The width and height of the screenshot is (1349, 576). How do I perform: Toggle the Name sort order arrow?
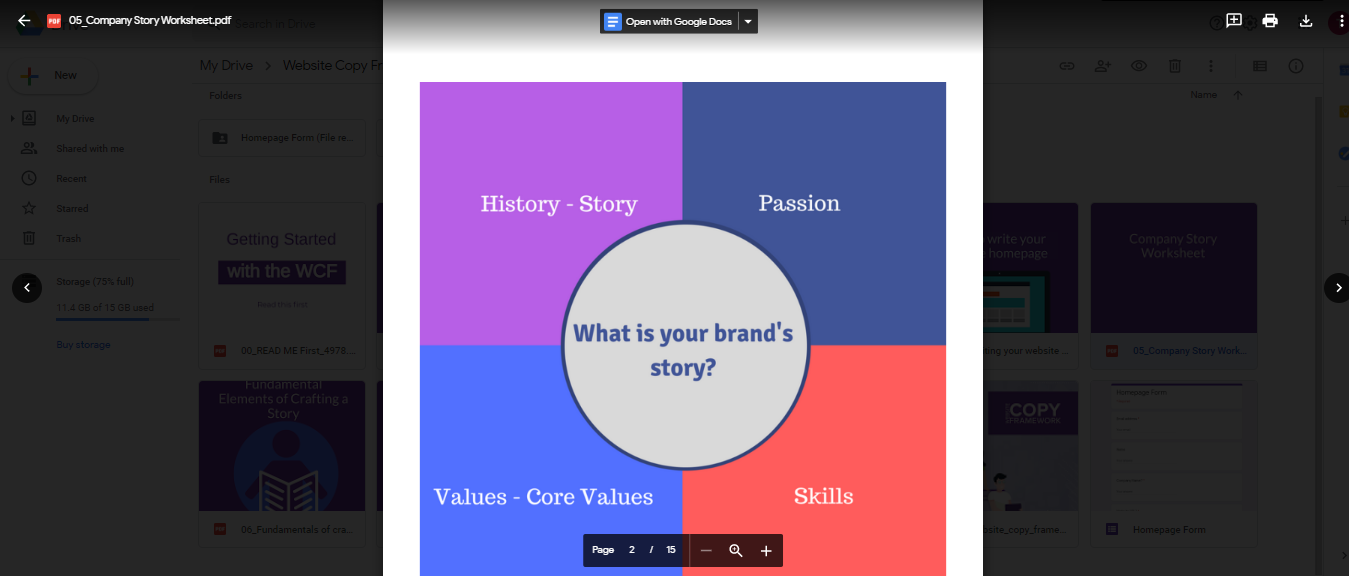(x=1237, y=94)
